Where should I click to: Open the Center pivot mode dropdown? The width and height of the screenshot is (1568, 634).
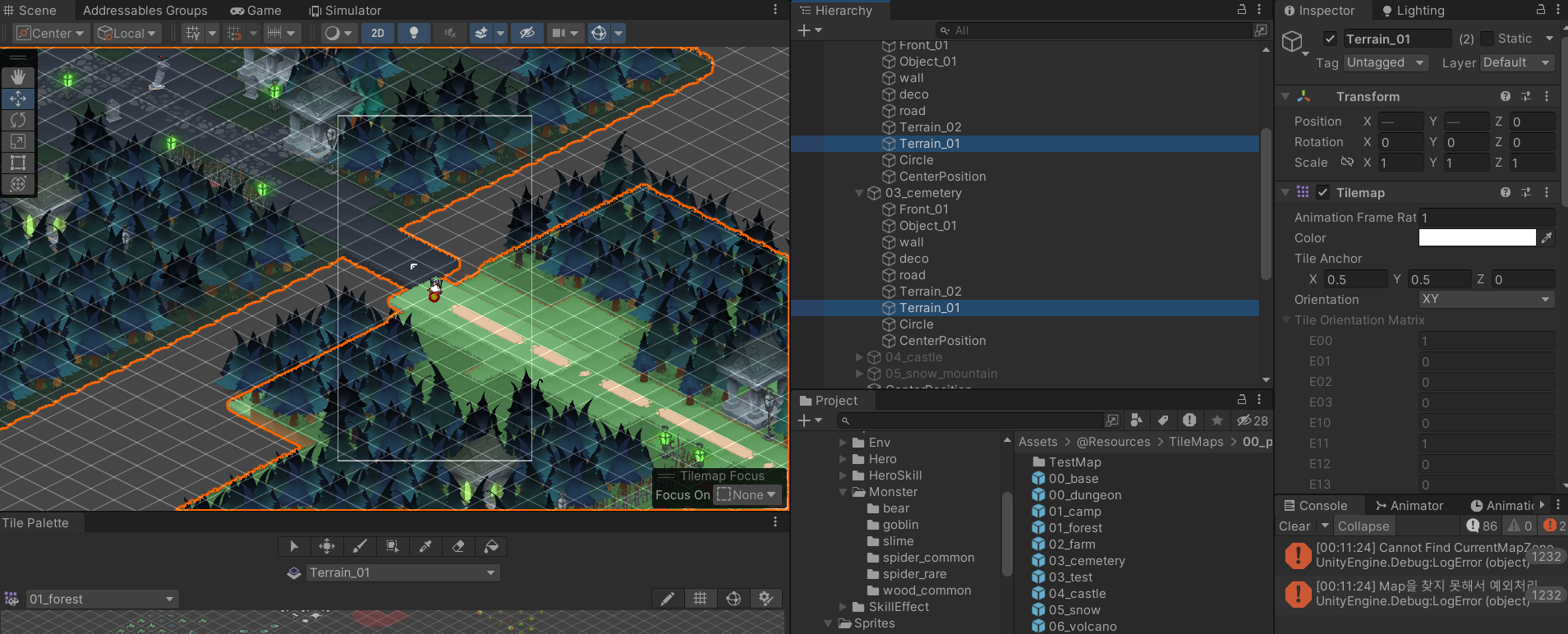tap(51, 33)
